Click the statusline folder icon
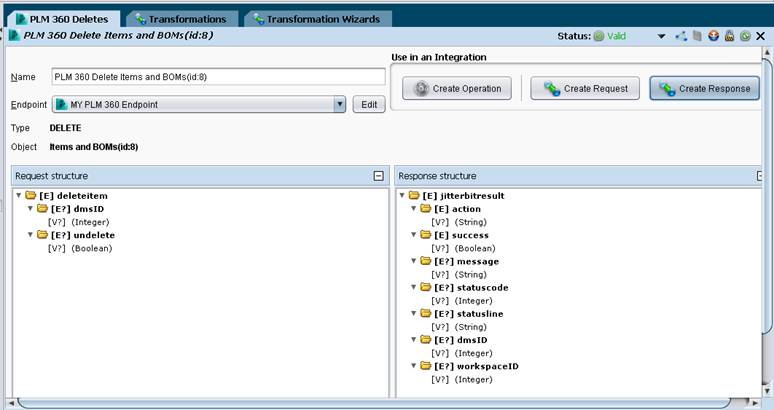This screenshot has width=774, height=410. (x=426, y=313)
